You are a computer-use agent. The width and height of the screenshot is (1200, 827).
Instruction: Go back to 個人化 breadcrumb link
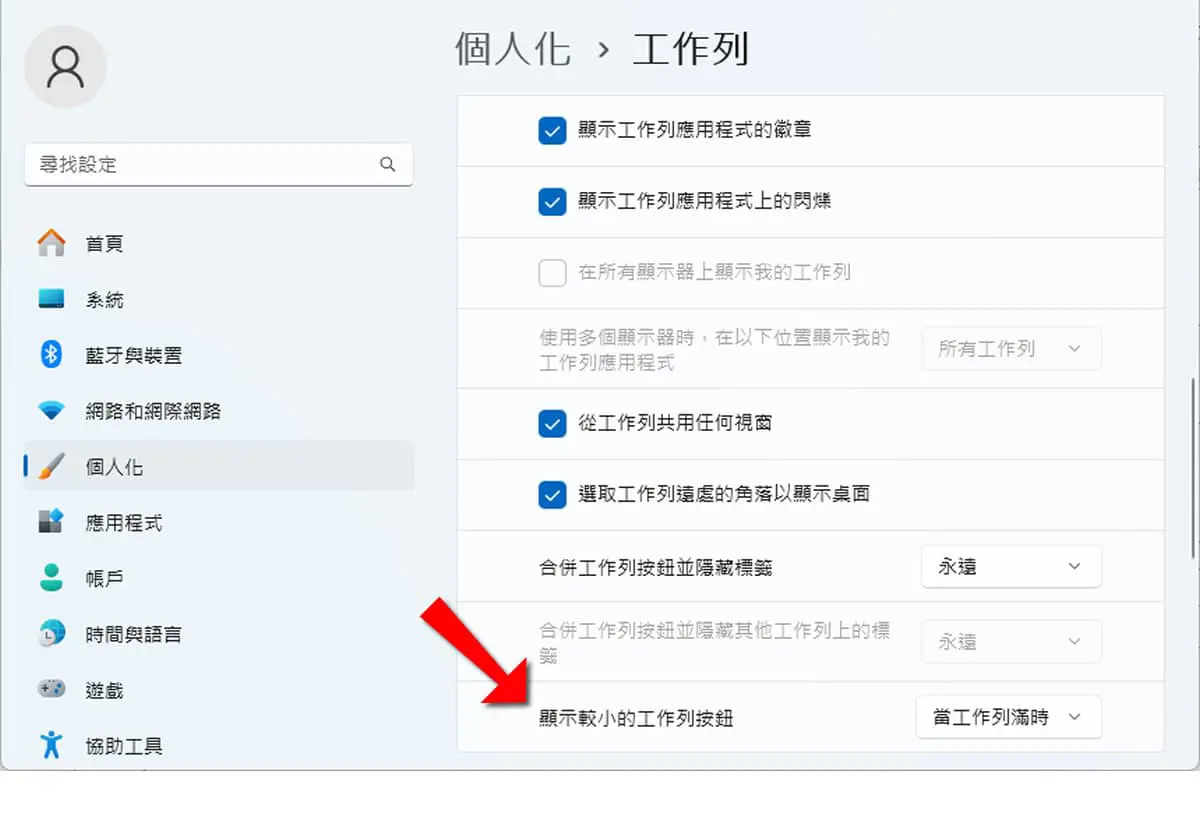513,48
